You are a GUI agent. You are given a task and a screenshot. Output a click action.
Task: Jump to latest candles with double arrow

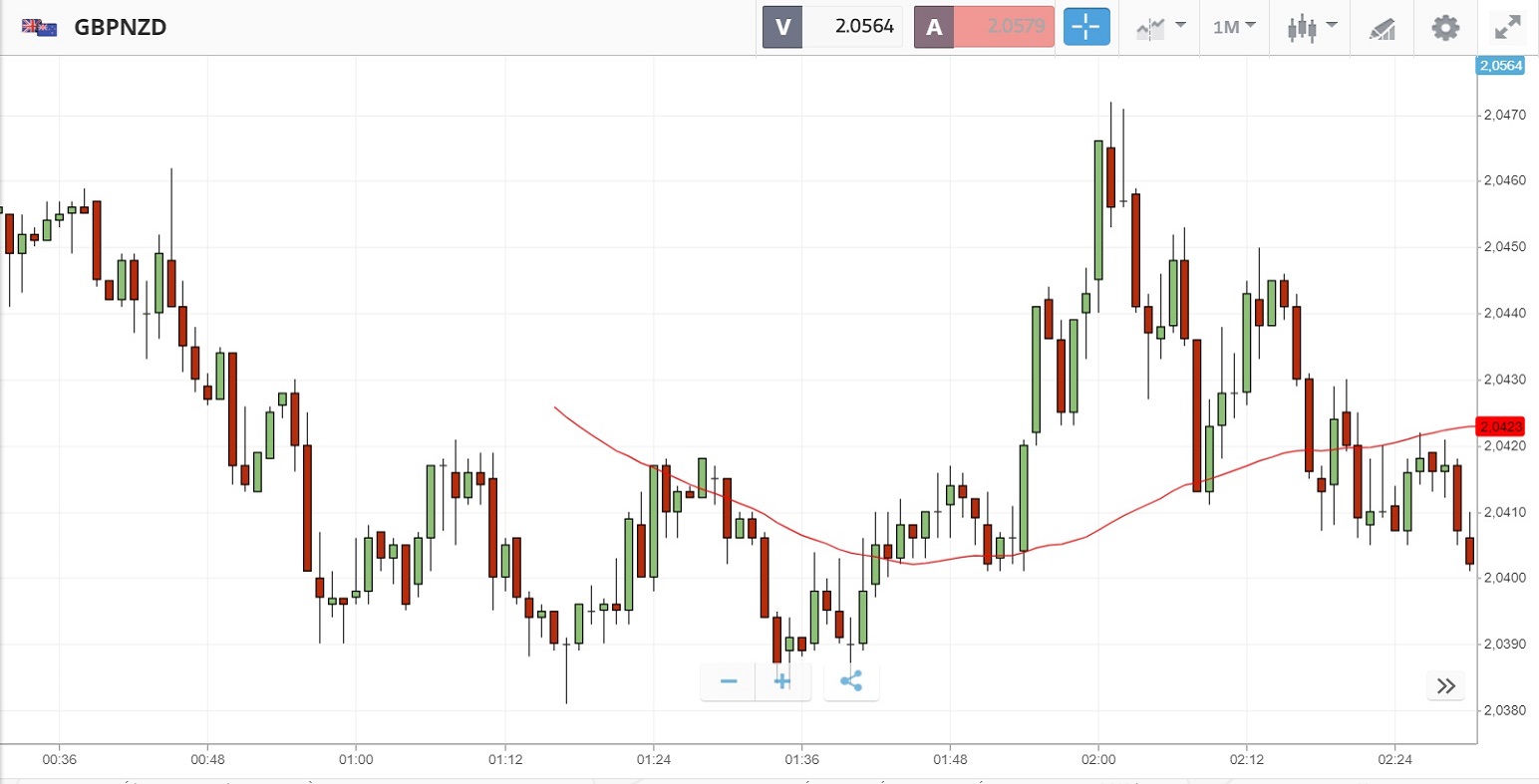coord(1446,685)
